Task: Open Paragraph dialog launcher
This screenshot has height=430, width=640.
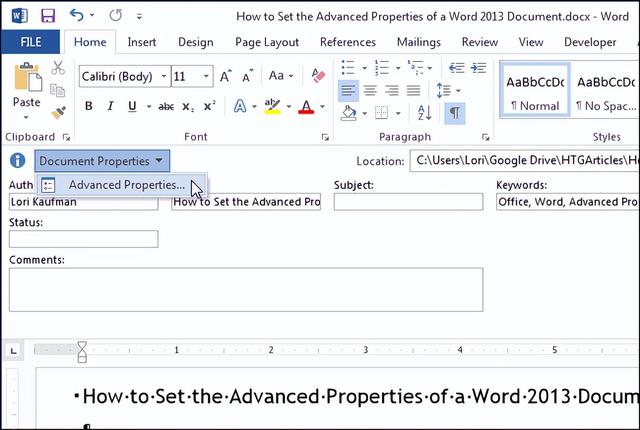Action: (x=485, y=137)
